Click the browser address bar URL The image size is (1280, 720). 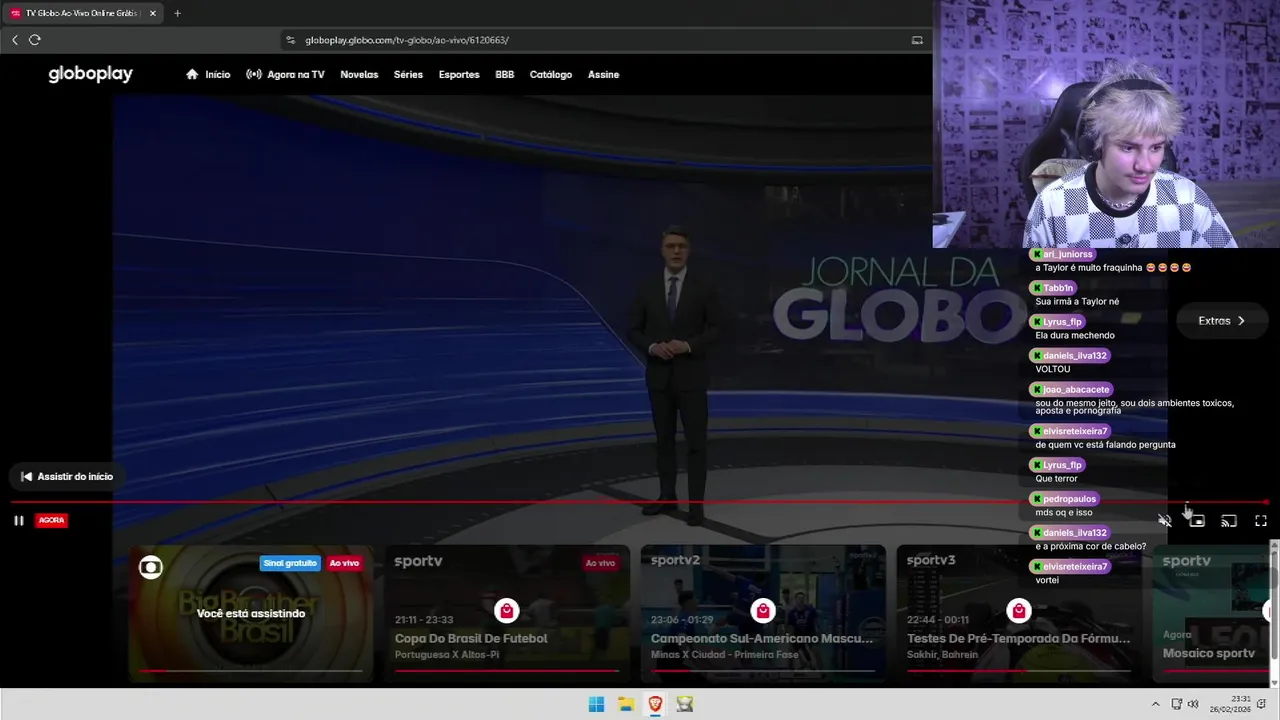pos(407,40)
